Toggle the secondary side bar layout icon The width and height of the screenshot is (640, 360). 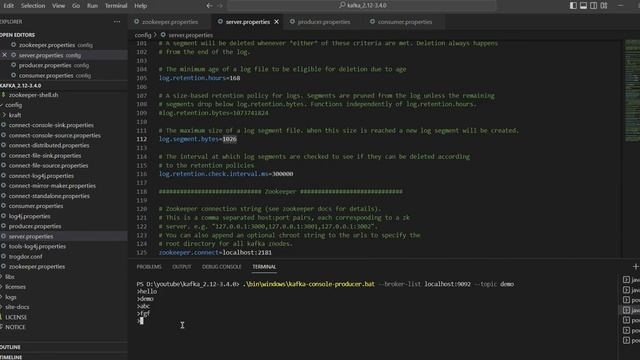point(593,5)
